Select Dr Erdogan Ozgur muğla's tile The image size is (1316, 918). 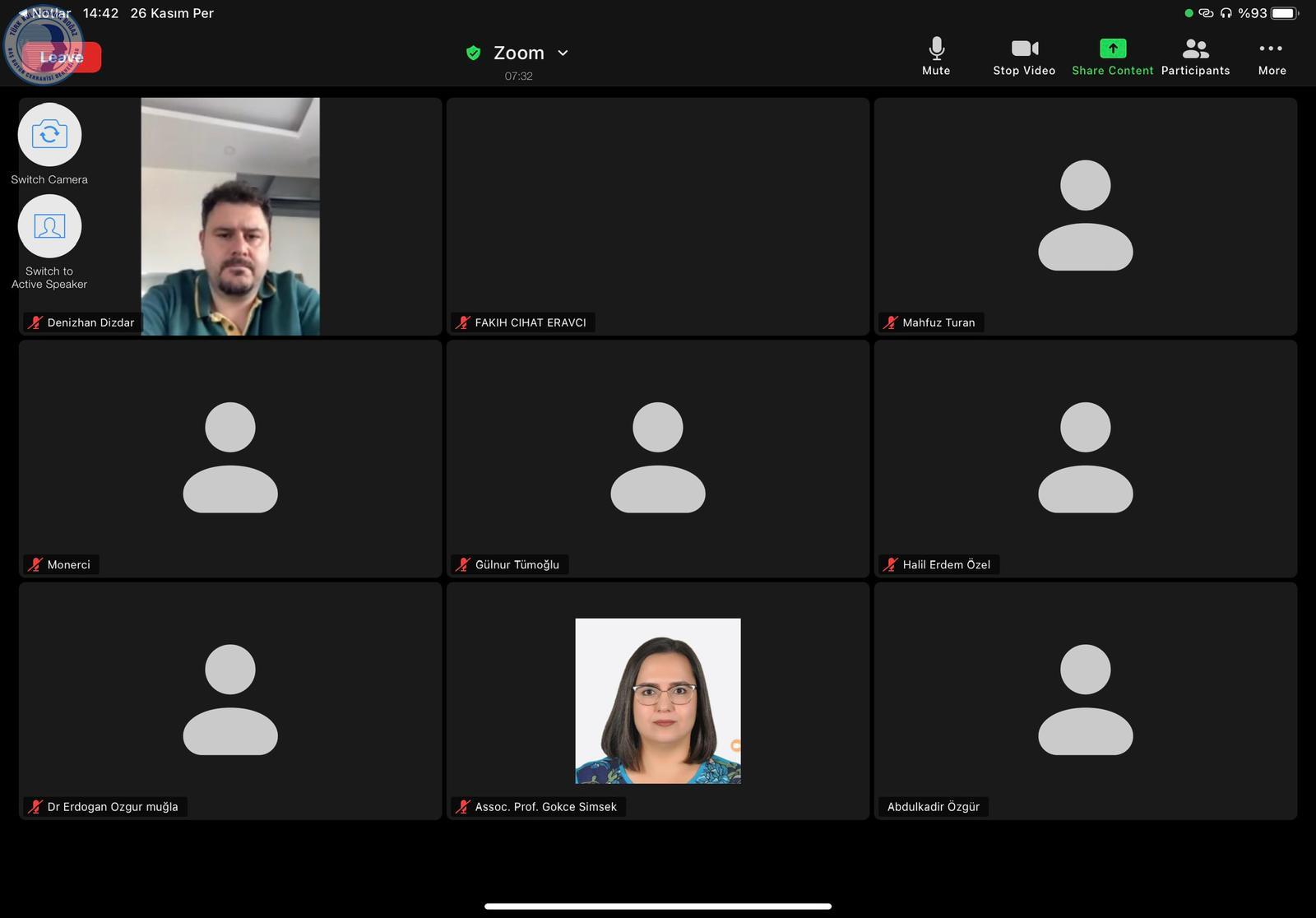[x=230, y=700]
